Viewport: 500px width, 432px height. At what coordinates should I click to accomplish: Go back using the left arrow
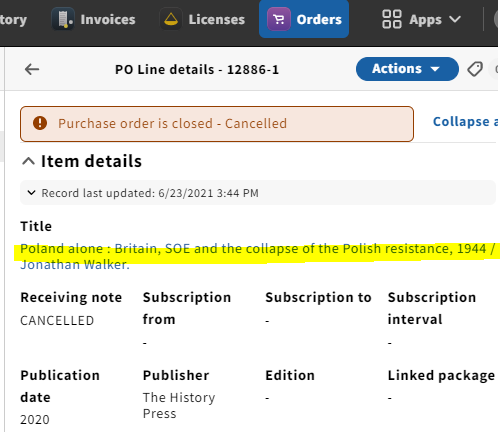tap(32, 69)
